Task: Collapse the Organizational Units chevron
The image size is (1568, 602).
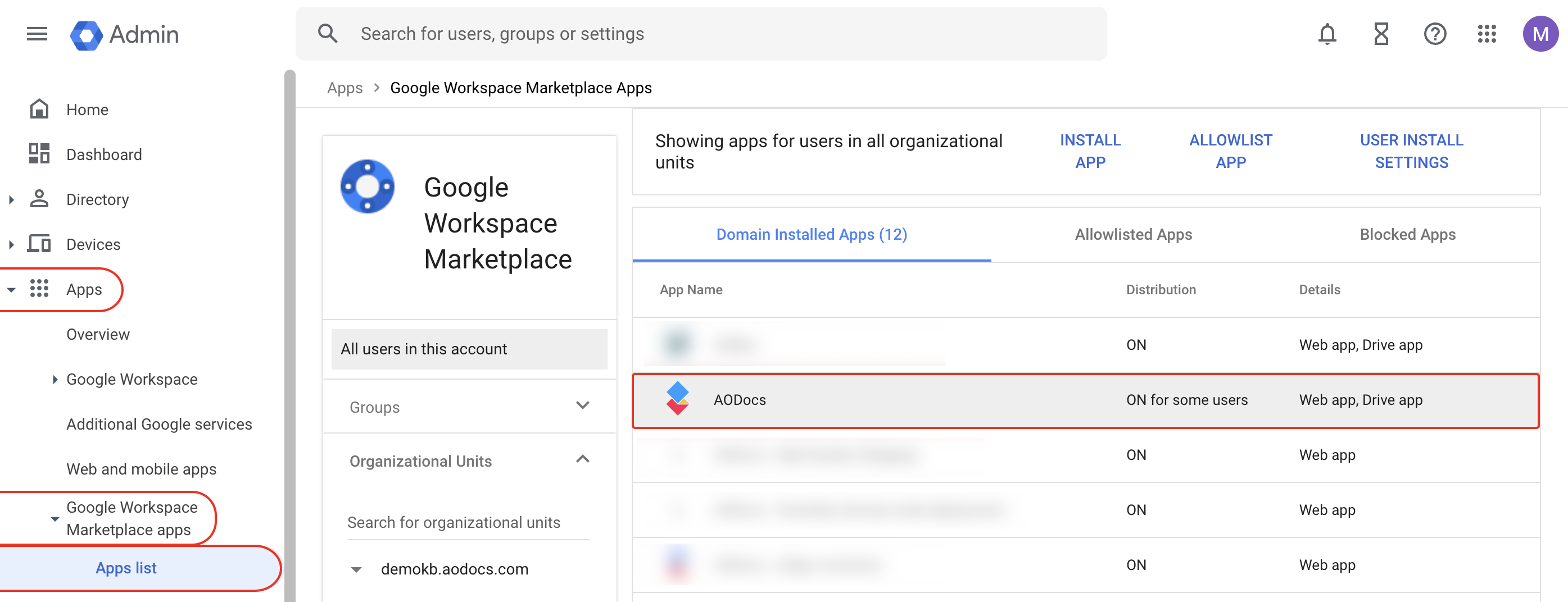Action: 583,460
